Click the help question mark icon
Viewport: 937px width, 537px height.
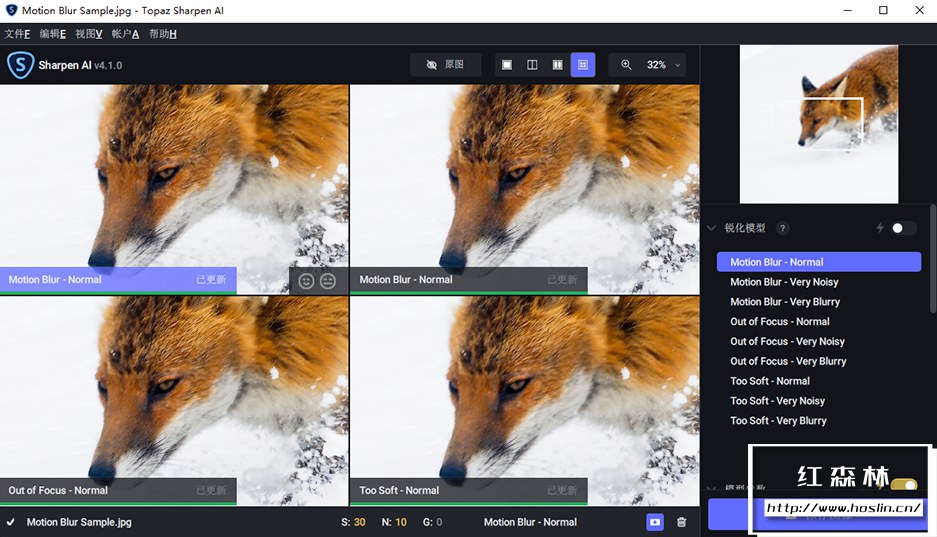[782, 228]
